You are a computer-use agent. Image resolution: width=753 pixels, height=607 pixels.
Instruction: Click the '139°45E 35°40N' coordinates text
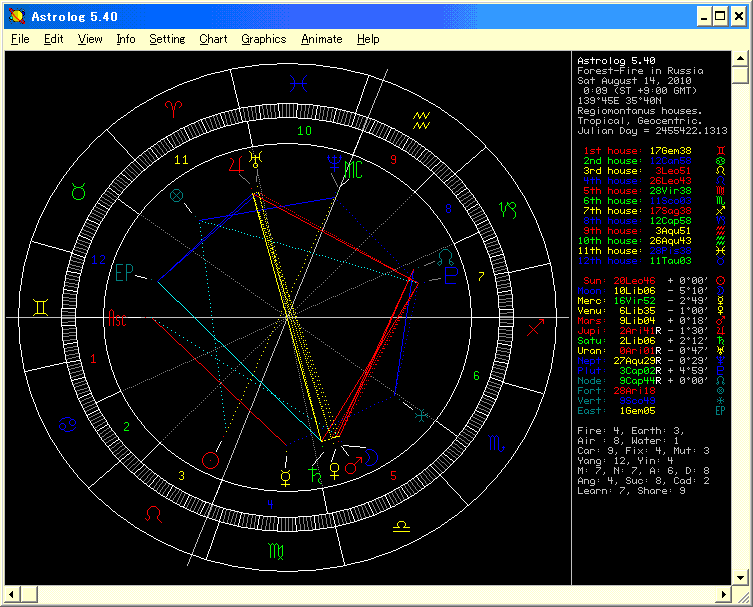click(x=619, y=100)
